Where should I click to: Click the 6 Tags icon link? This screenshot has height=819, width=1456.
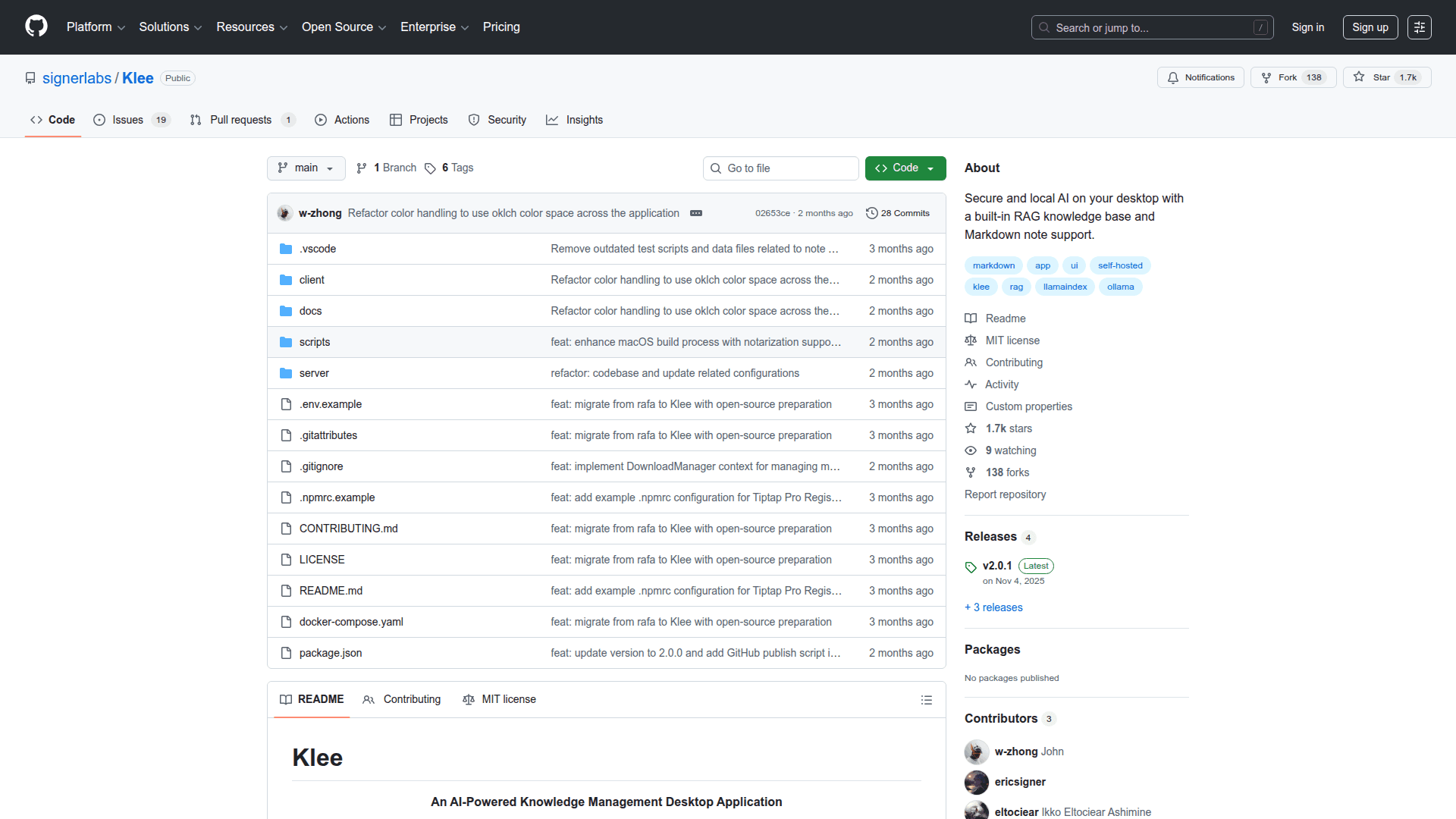(x=430, y=168)
